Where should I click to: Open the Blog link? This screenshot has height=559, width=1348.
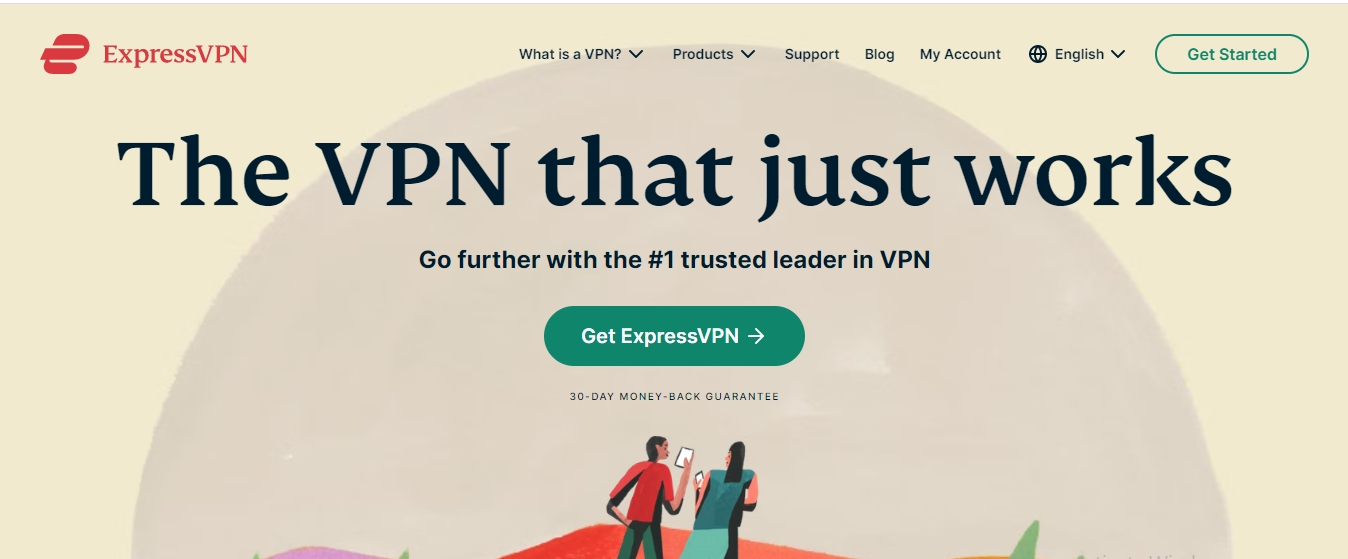coord(879,54)
